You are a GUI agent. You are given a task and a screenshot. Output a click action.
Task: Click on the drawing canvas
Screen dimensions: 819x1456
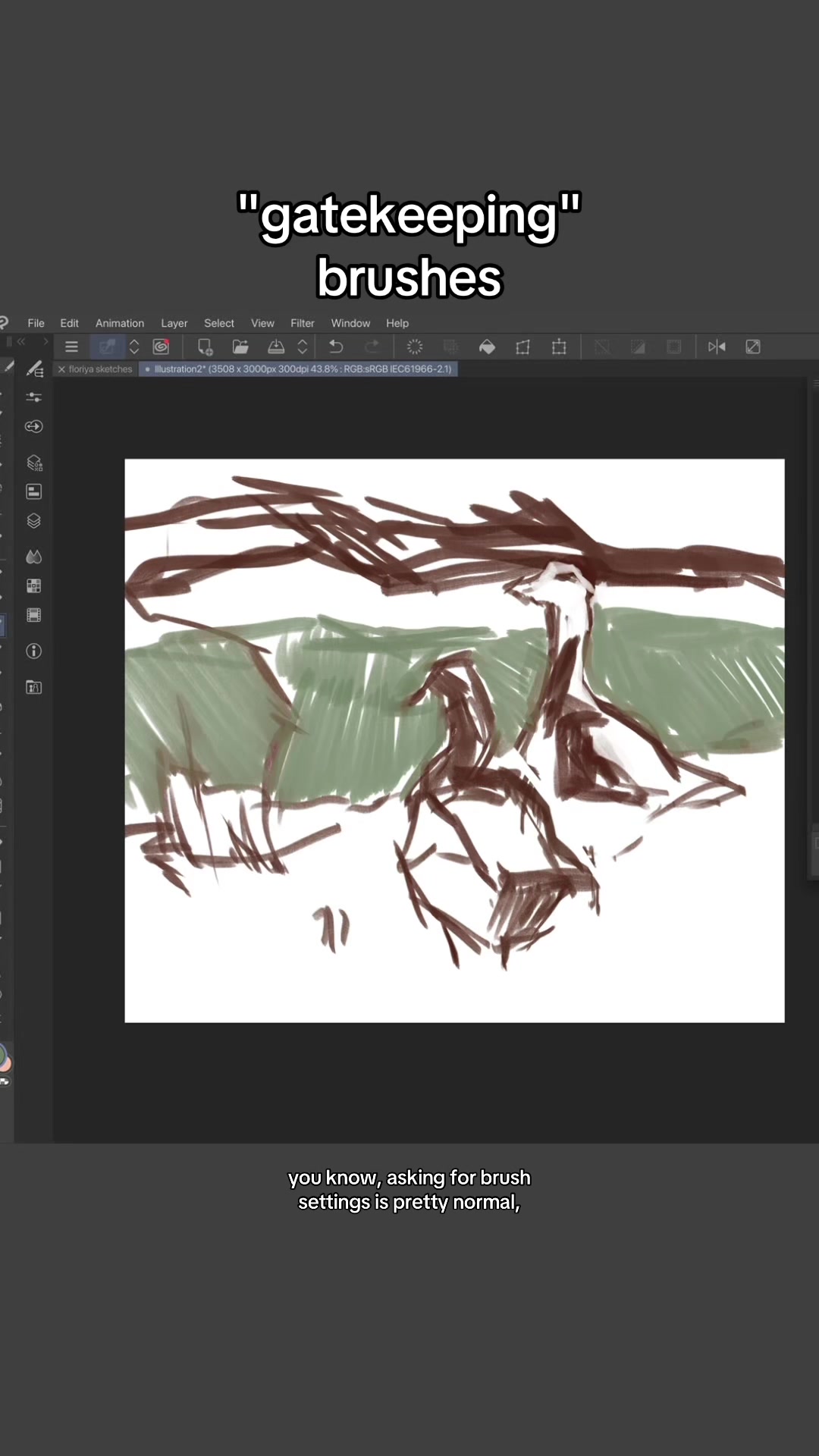454,741
